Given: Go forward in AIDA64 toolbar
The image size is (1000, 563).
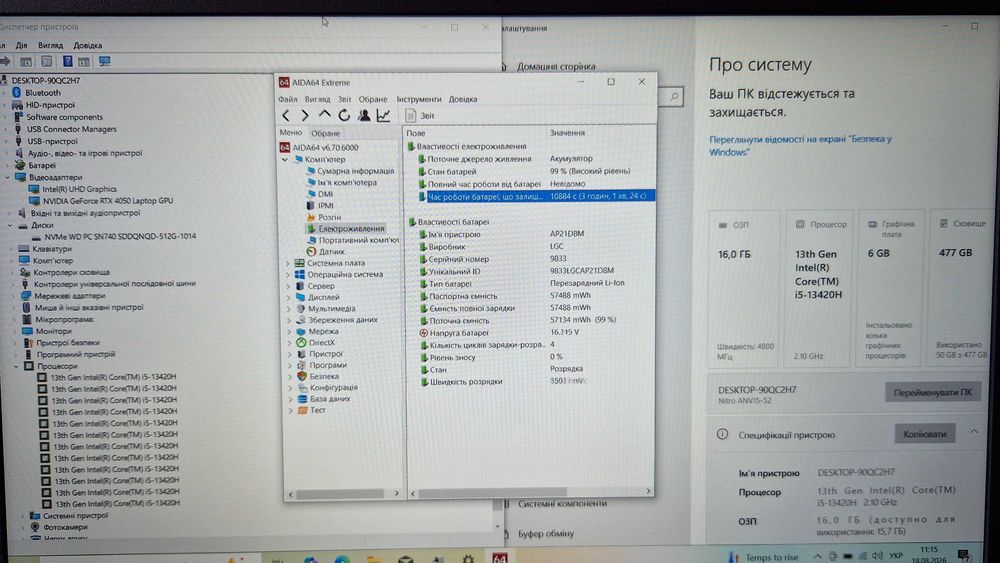Looking at the screenshot, I should (x=305, y=115).
